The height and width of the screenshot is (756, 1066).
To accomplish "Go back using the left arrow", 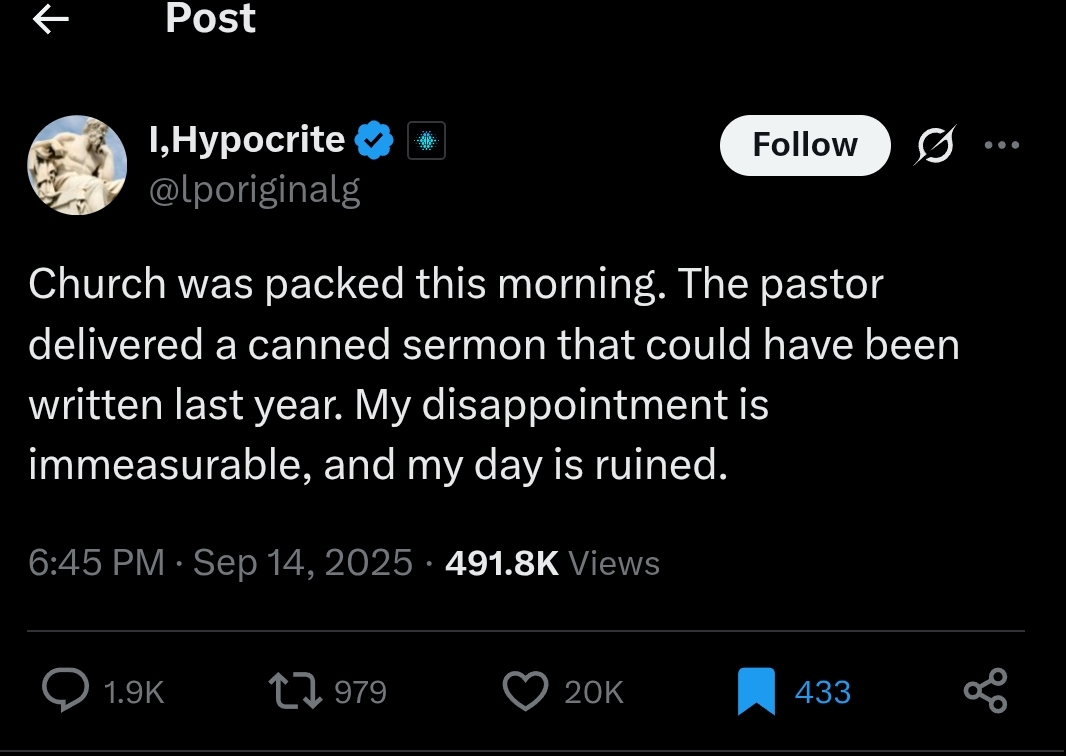I will click(x=50, y=21).
